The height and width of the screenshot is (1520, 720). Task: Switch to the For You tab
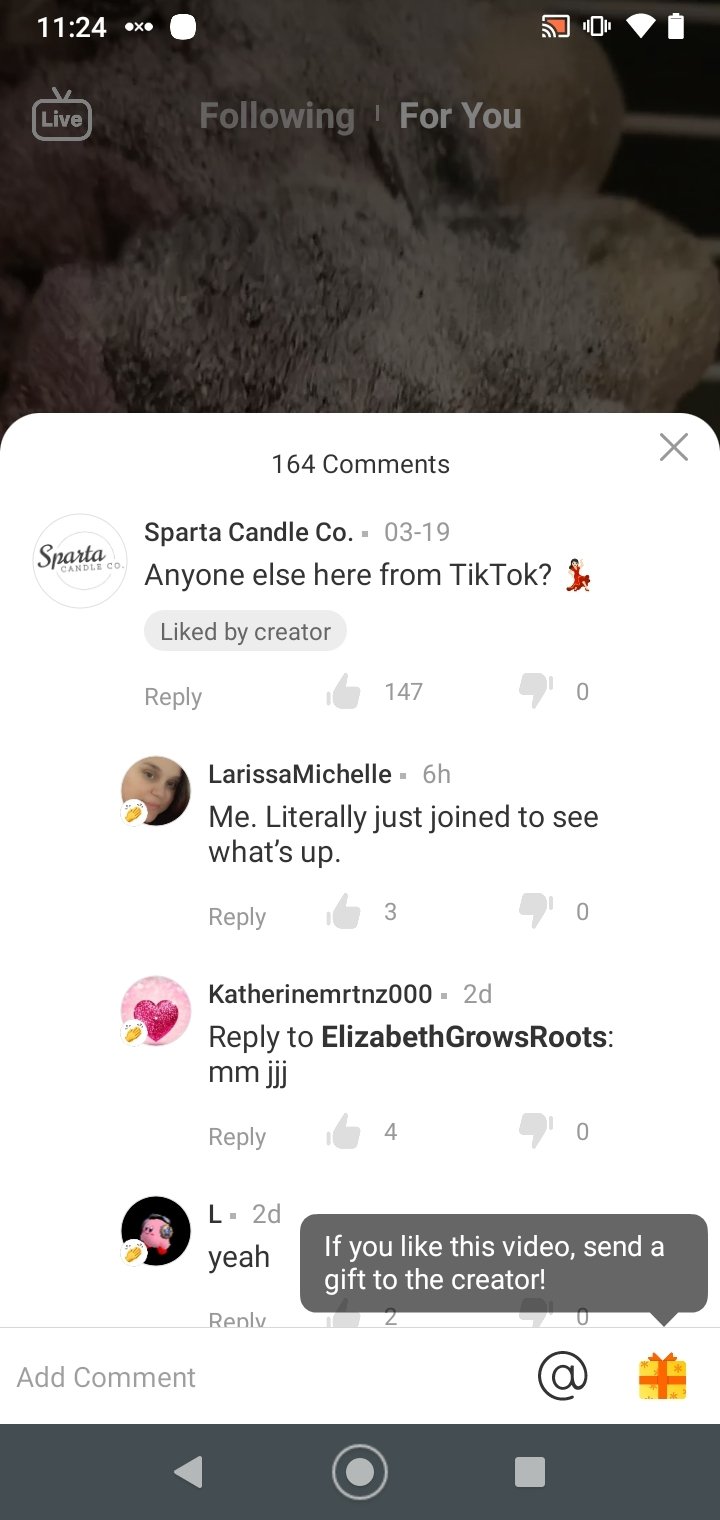tap(460, 116)
